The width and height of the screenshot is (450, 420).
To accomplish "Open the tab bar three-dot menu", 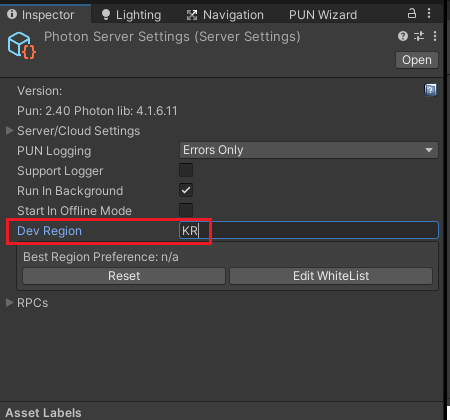I will 429,13.
